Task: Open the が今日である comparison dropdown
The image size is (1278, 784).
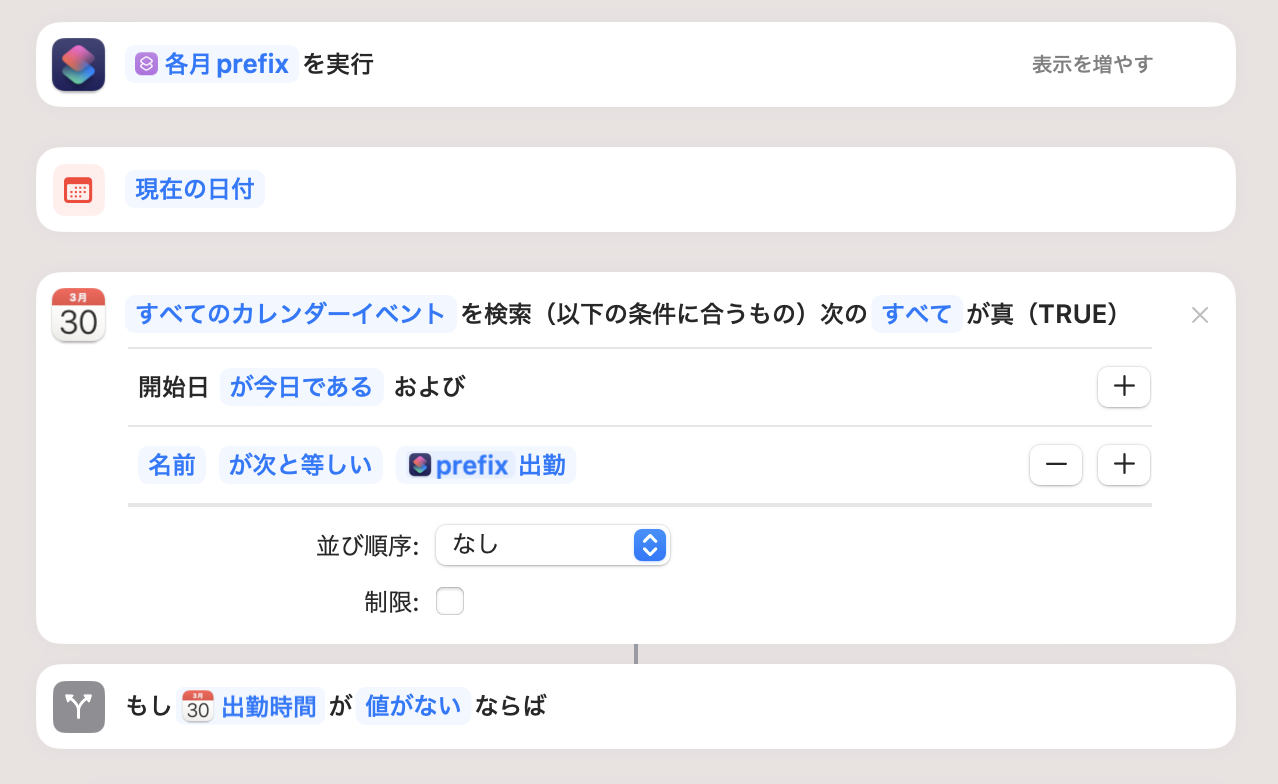Action: (301, 387)
